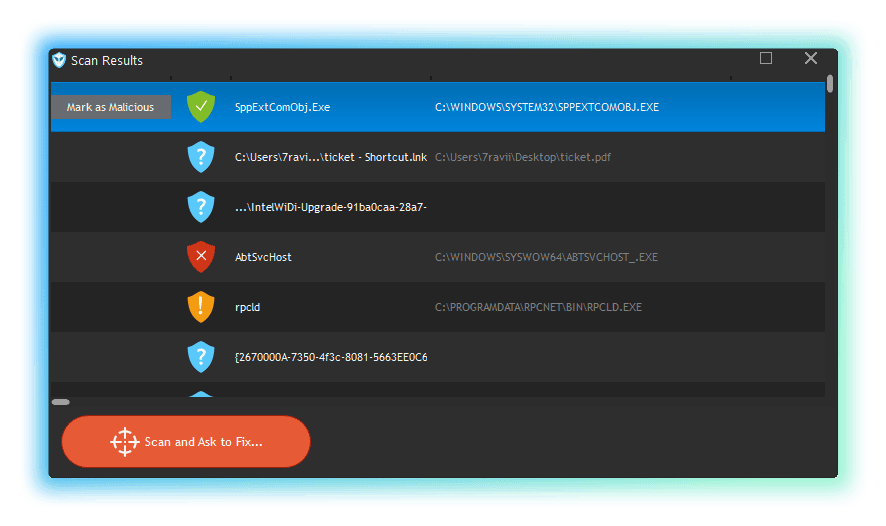Click the orange warning shield beside rpcld
The height and width of the screenshot is (526, 886).
pyautogui.click(x=201, y=307)
